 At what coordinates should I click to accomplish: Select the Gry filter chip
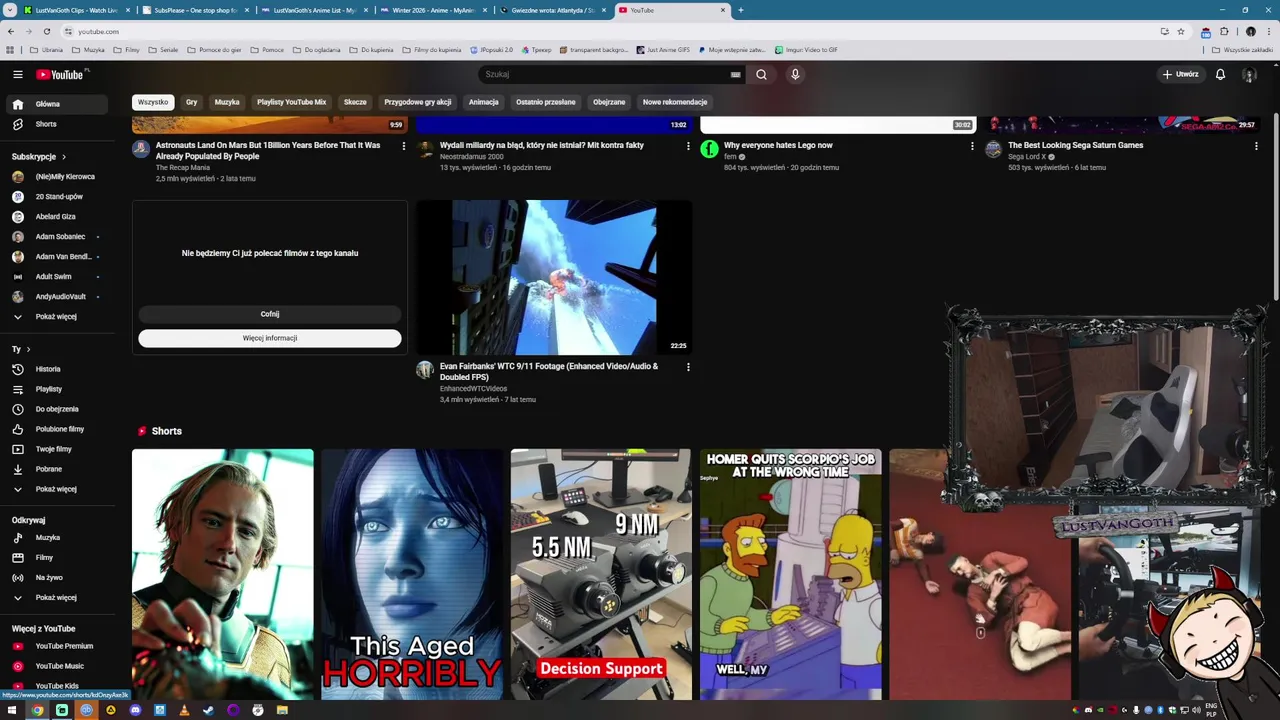(191, 102)
